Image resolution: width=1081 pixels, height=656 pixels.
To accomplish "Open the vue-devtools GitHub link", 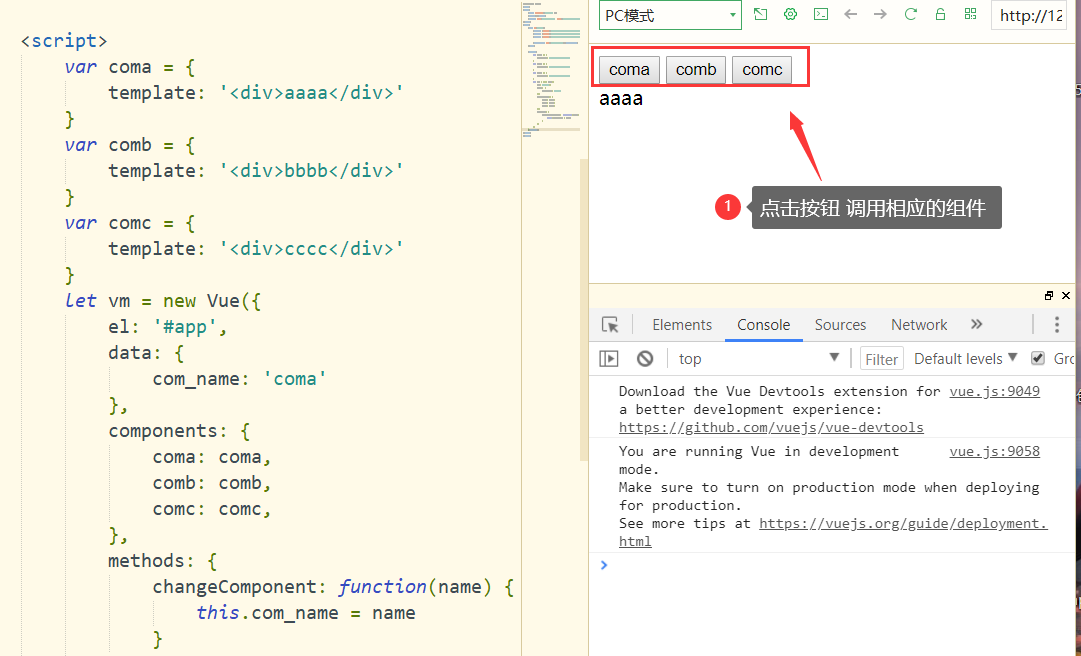I will coord(771,427).
